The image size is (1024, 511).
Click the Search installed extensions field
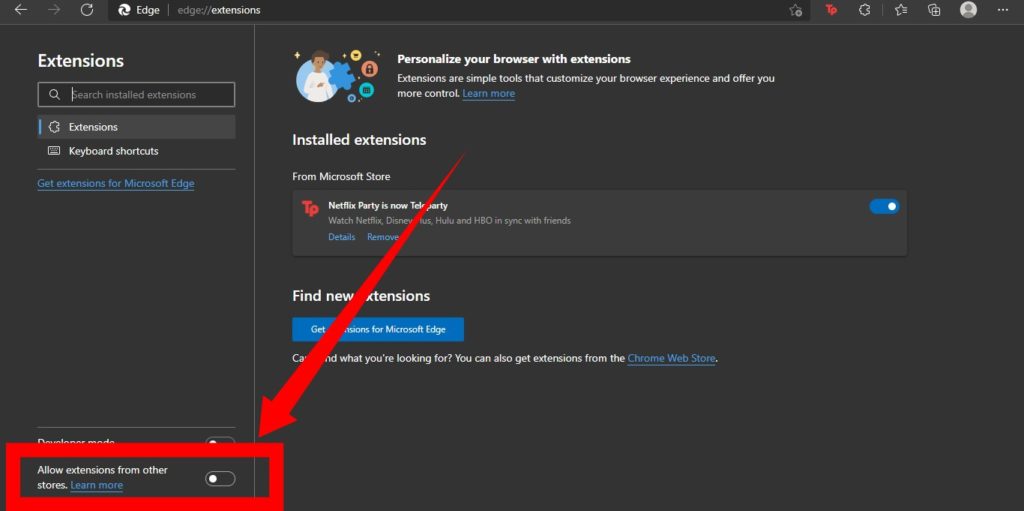136,95
